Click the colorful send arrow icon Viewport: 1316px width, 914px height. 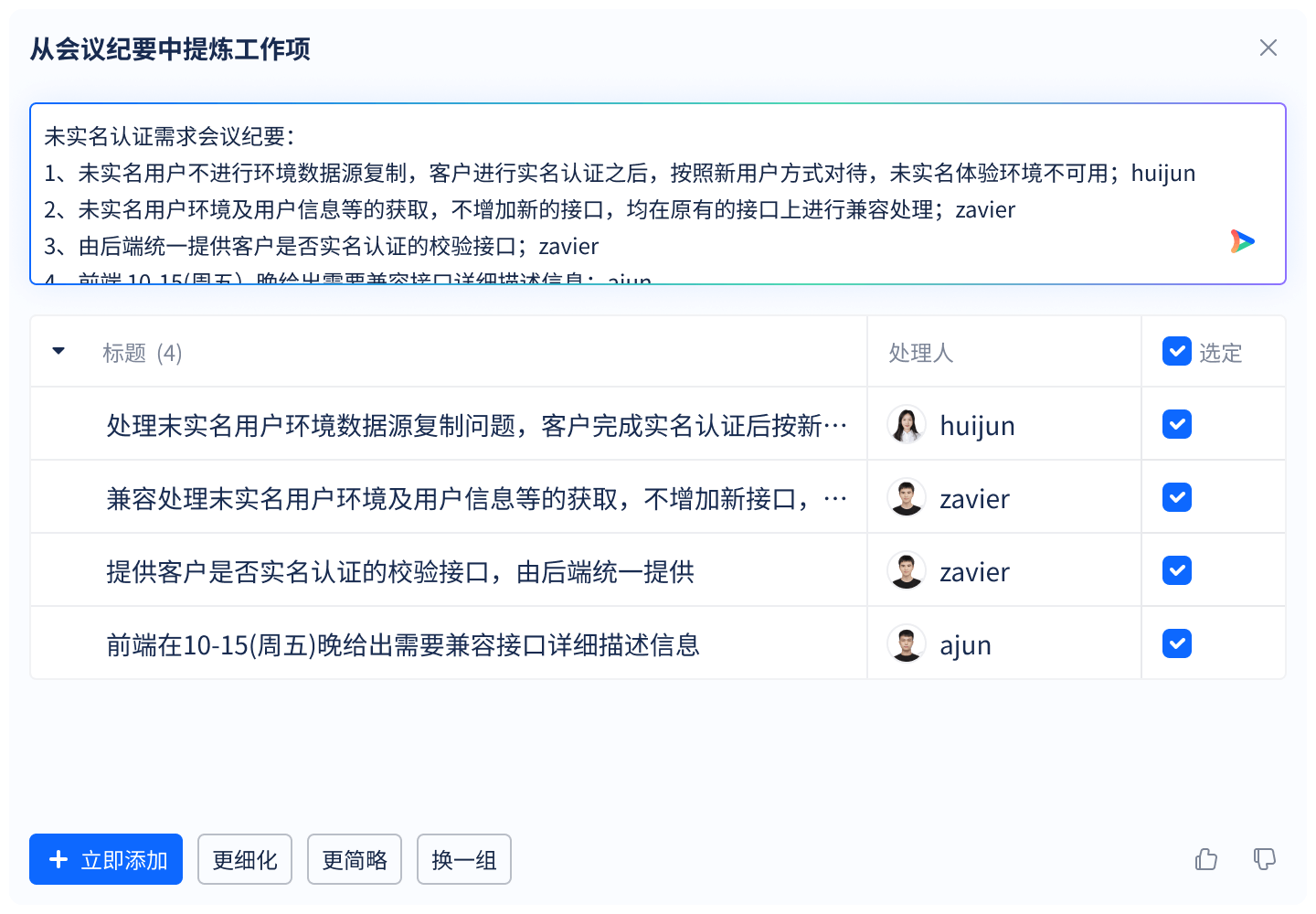(x=1242, y=241)
